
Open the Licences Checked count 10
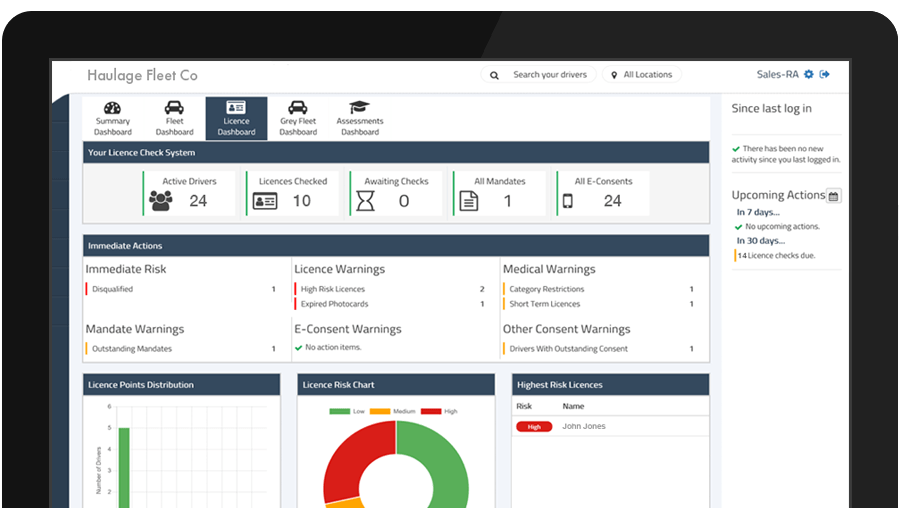click(301, 201)
